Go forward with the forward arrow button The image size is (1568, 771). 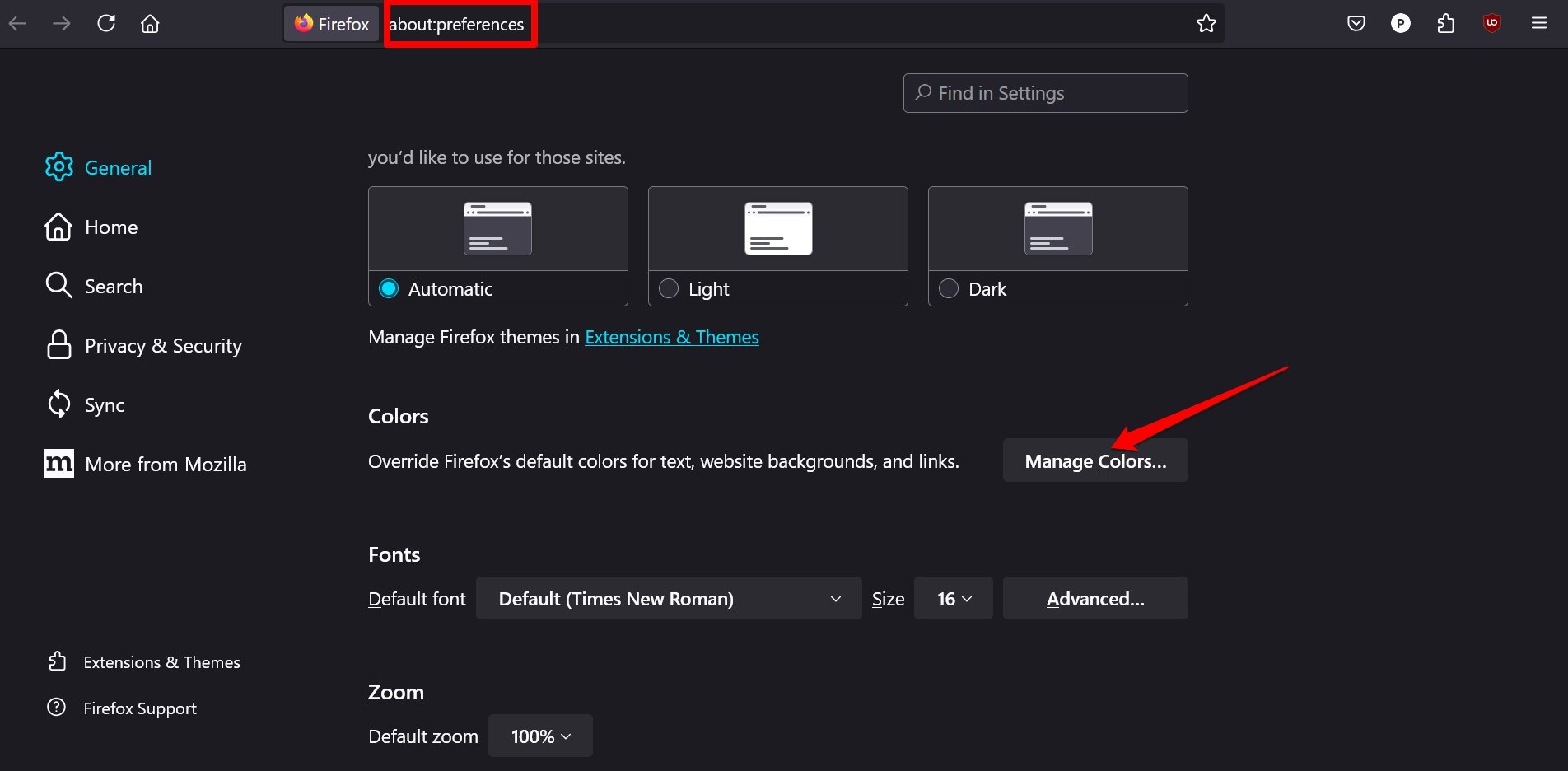pyautogui.click(x=62, y=24)
